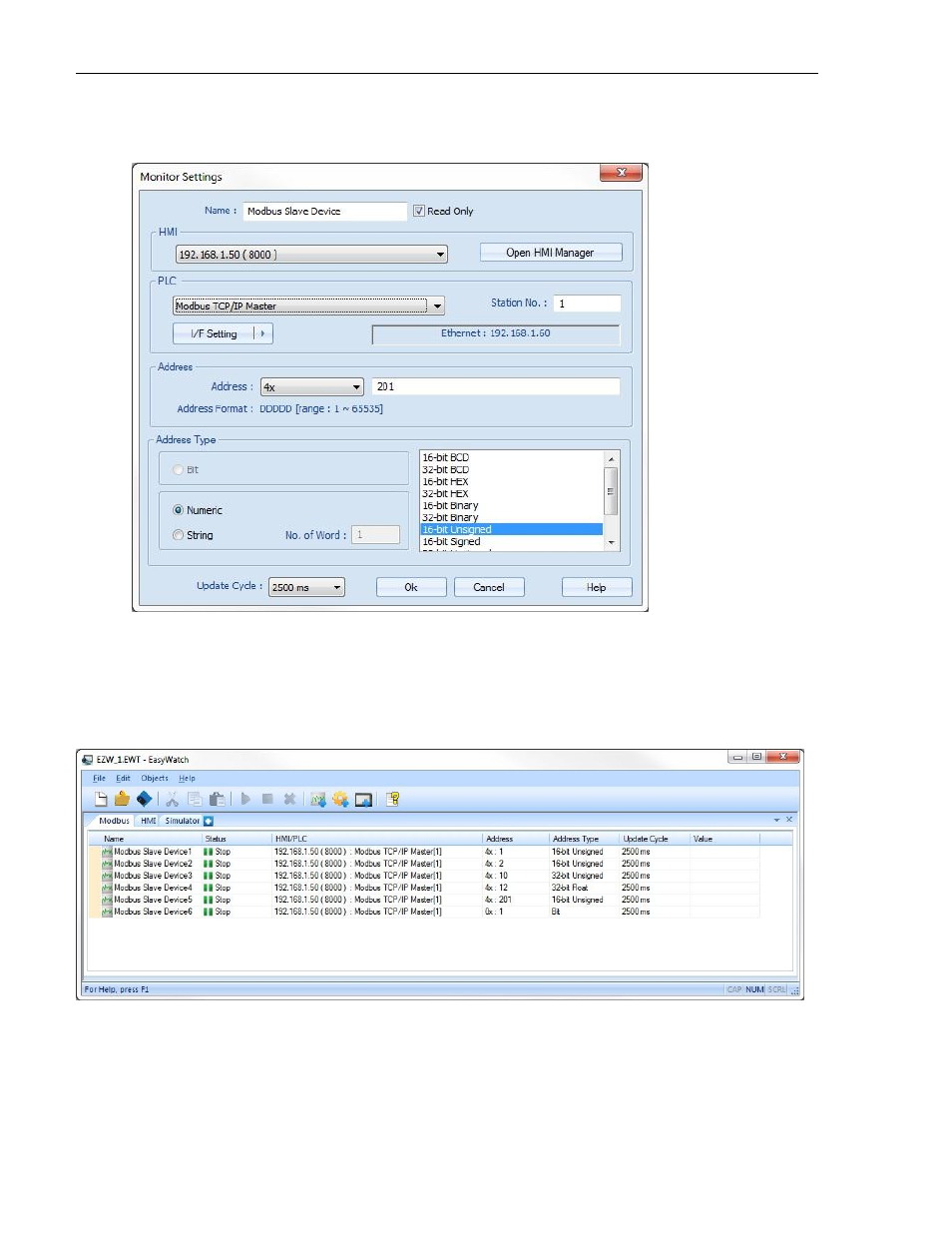
Task: Click the Add Monitor chart icon in toolbar
Action: [x=318, y=799]
